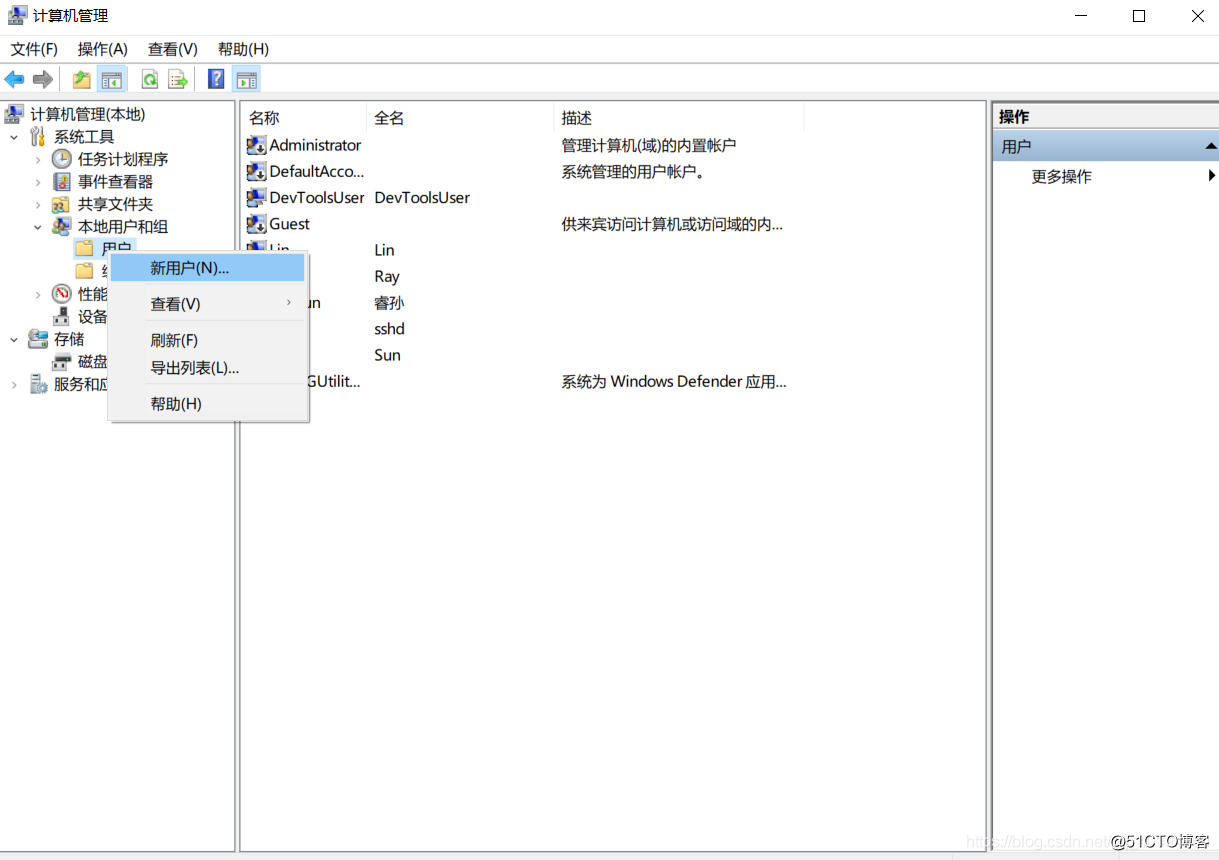Click the 设备 manager icon in tree
The height and width of the screenshot is (860, 1219).
pyautogui.click(x=62, y=316)
